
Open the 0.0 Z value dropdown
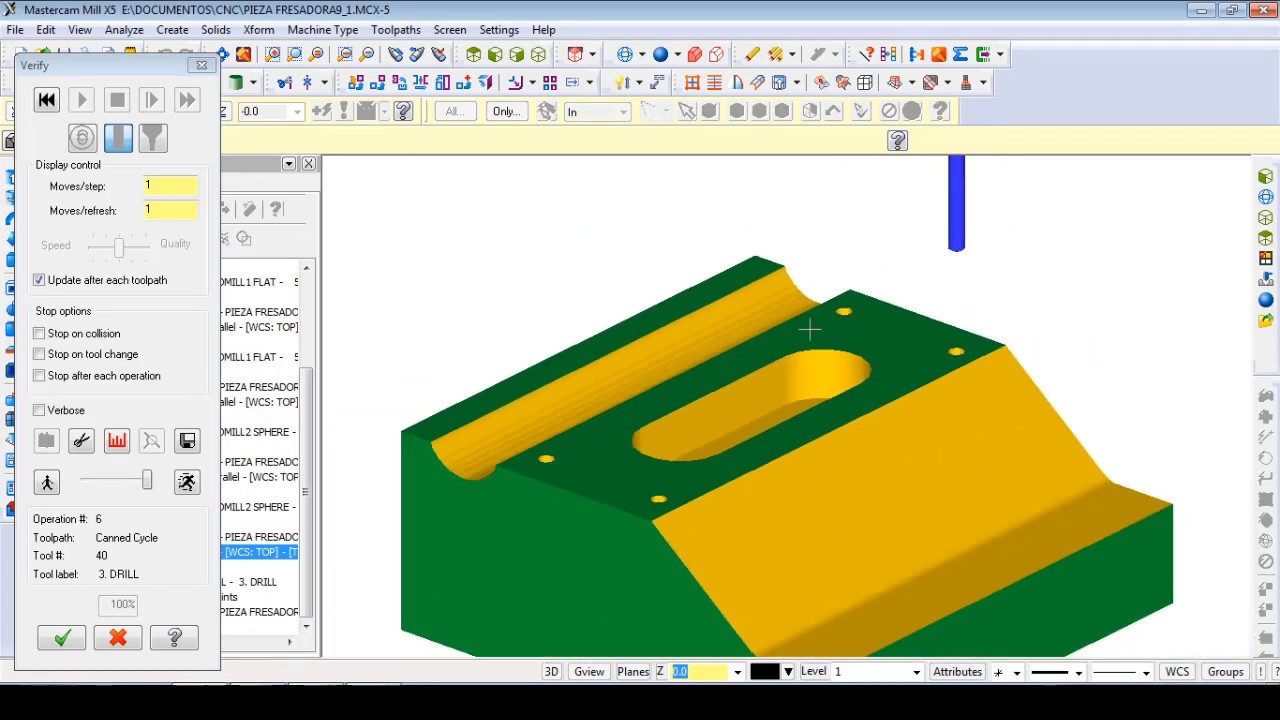(x=297, y=112)
